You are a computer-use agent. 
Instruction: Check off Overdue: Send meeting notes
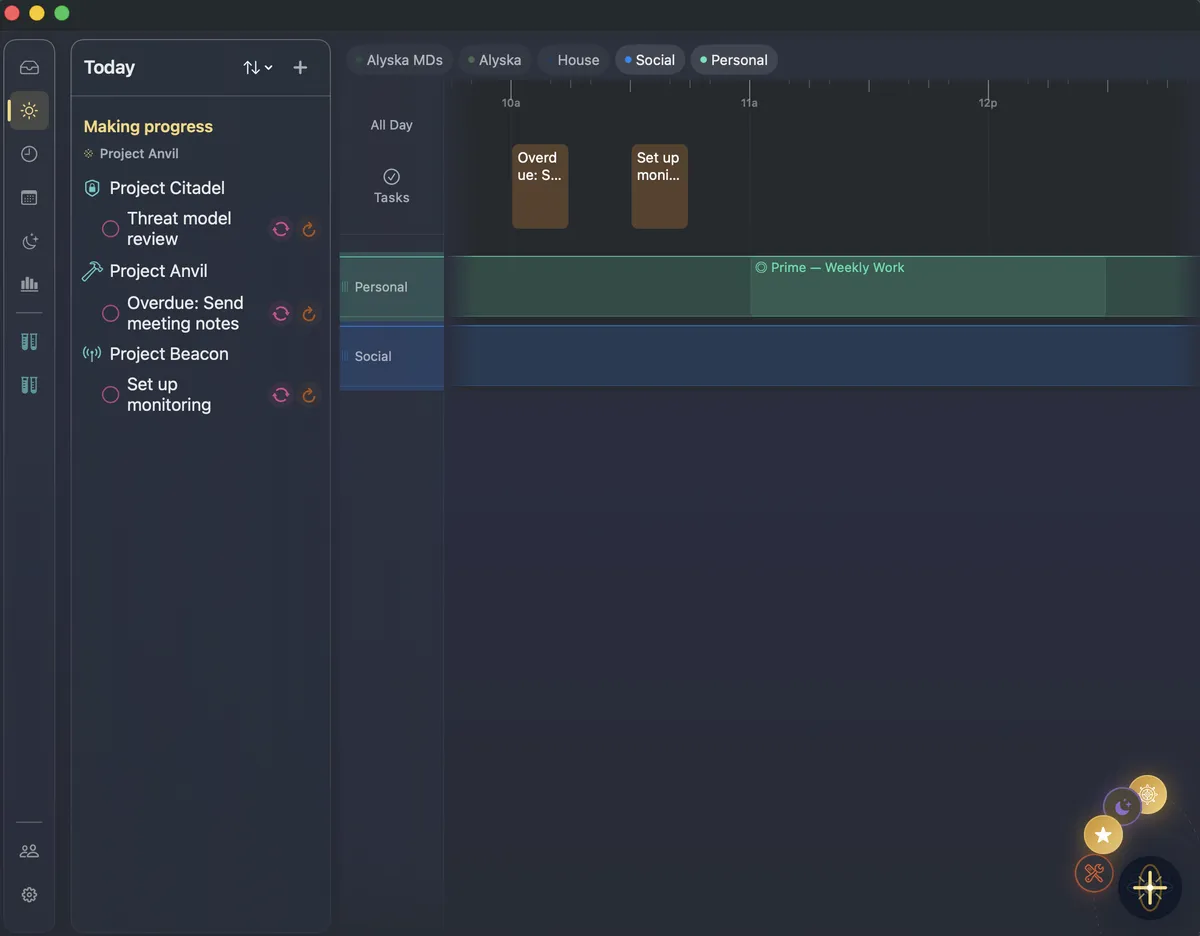109,313
